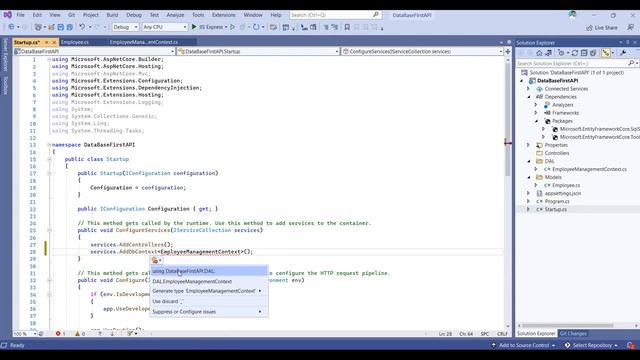Click the lightbulb quick actions icon
Image resolution: width=640 pixels, height=360 pixels.
tap(155, 260)
